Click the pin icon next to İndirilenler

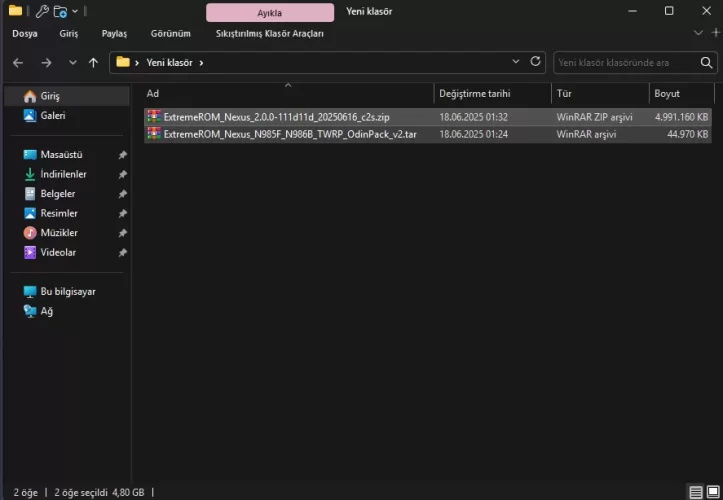click(123, 174)
